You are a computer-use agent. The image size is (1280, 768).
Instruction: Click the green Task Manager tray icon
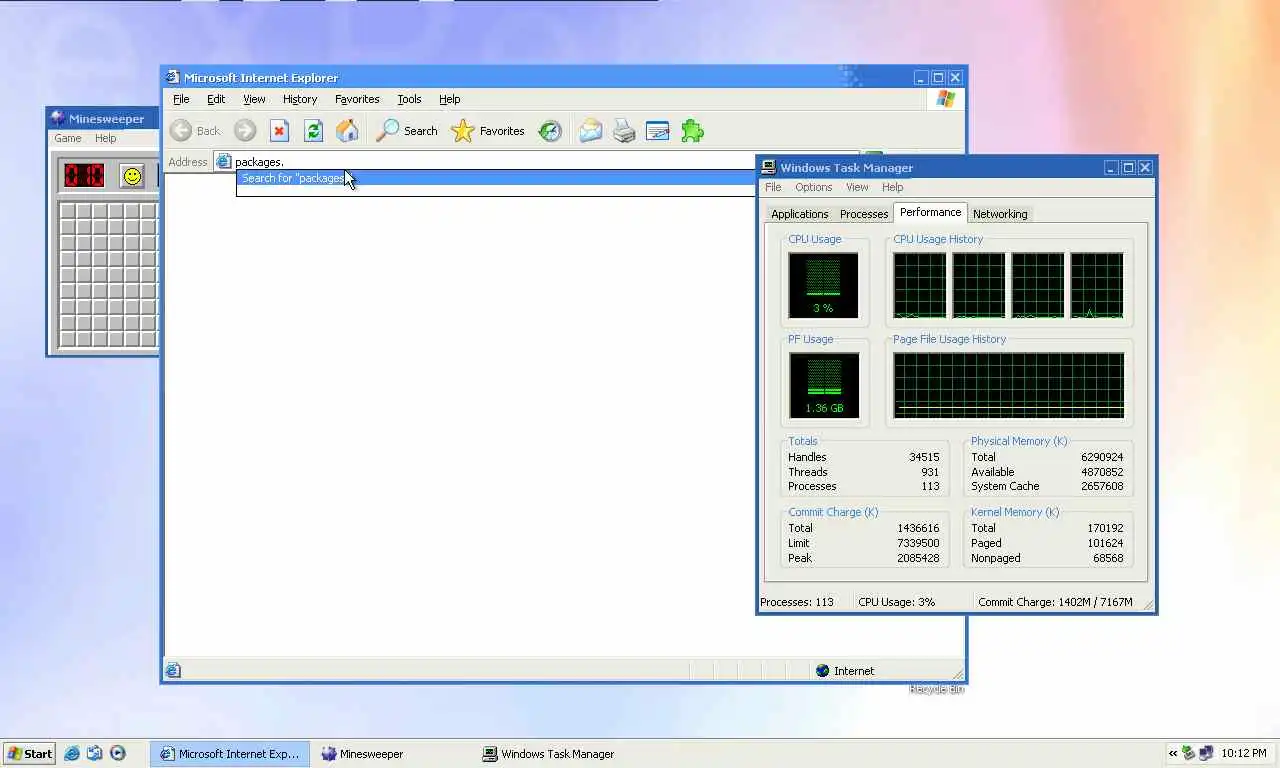(x=1189, y=753)
